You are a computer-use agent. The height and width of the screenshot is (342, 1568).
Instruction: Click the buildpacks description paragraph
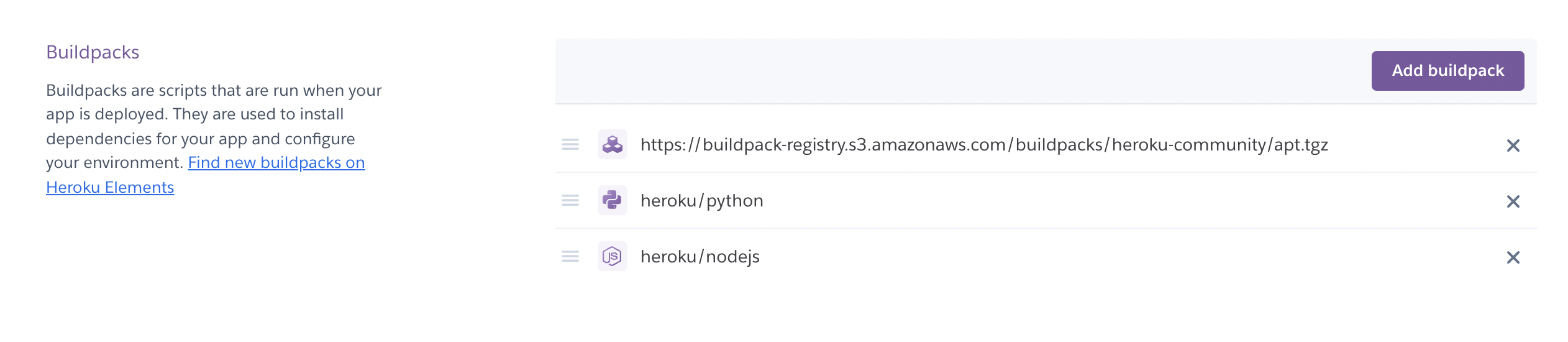click(x=214, y=139)
